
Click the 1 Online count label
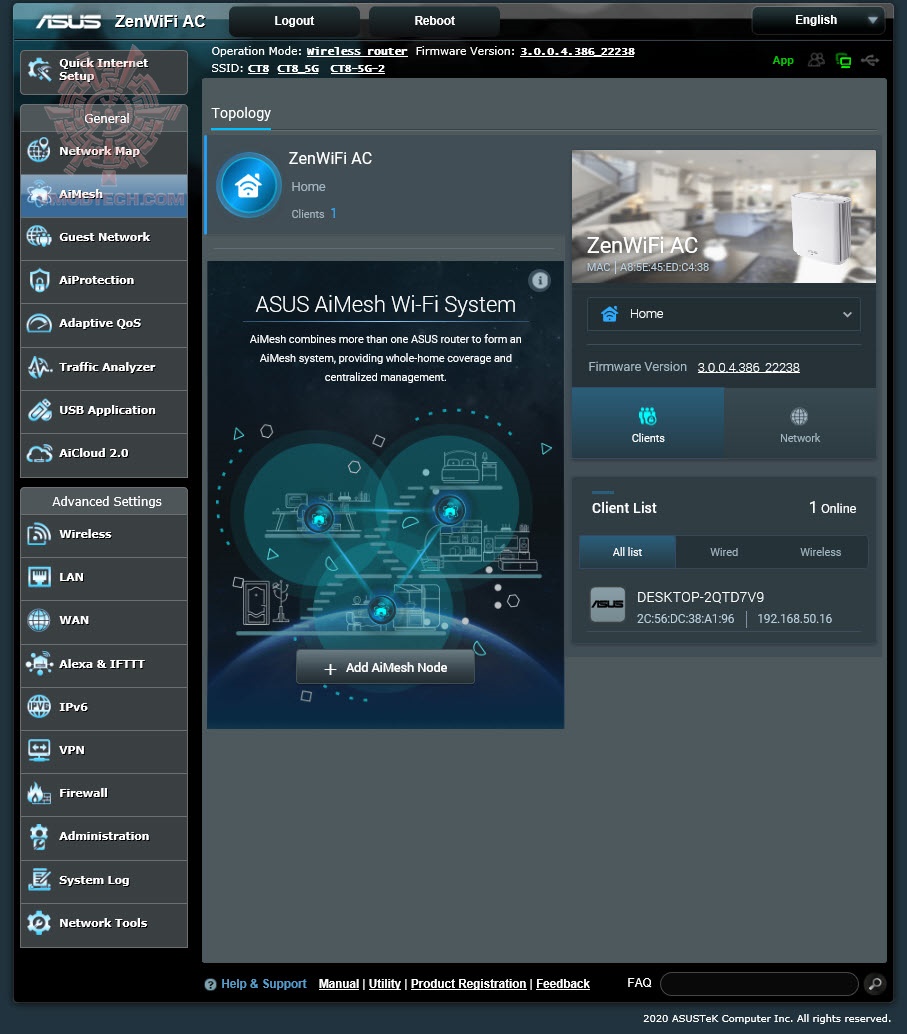pyautogui.click(x=832, y=508)
